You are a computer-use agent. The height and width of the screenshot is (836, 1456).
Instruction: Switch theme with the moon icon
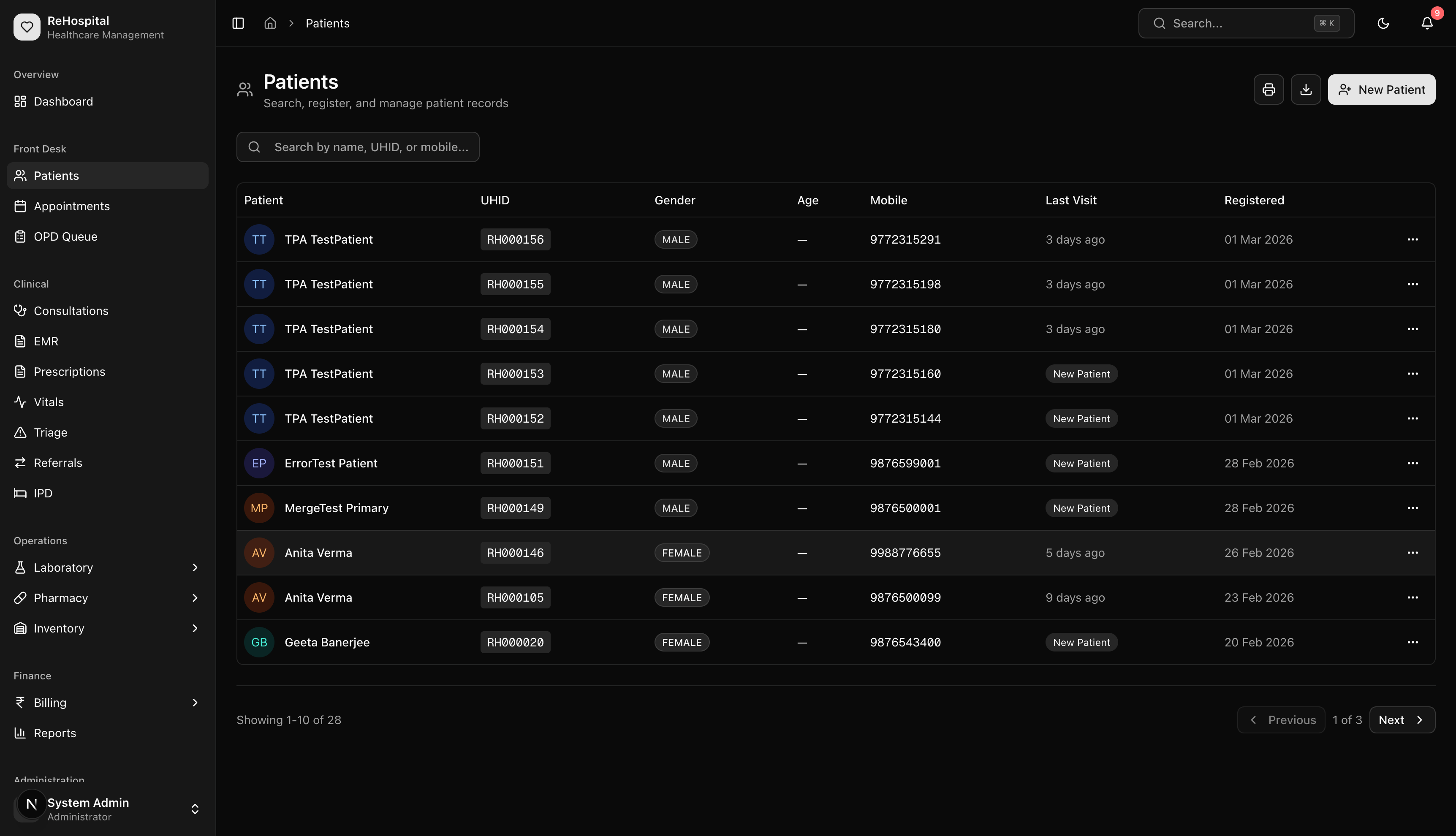[x=1383, y=23]
